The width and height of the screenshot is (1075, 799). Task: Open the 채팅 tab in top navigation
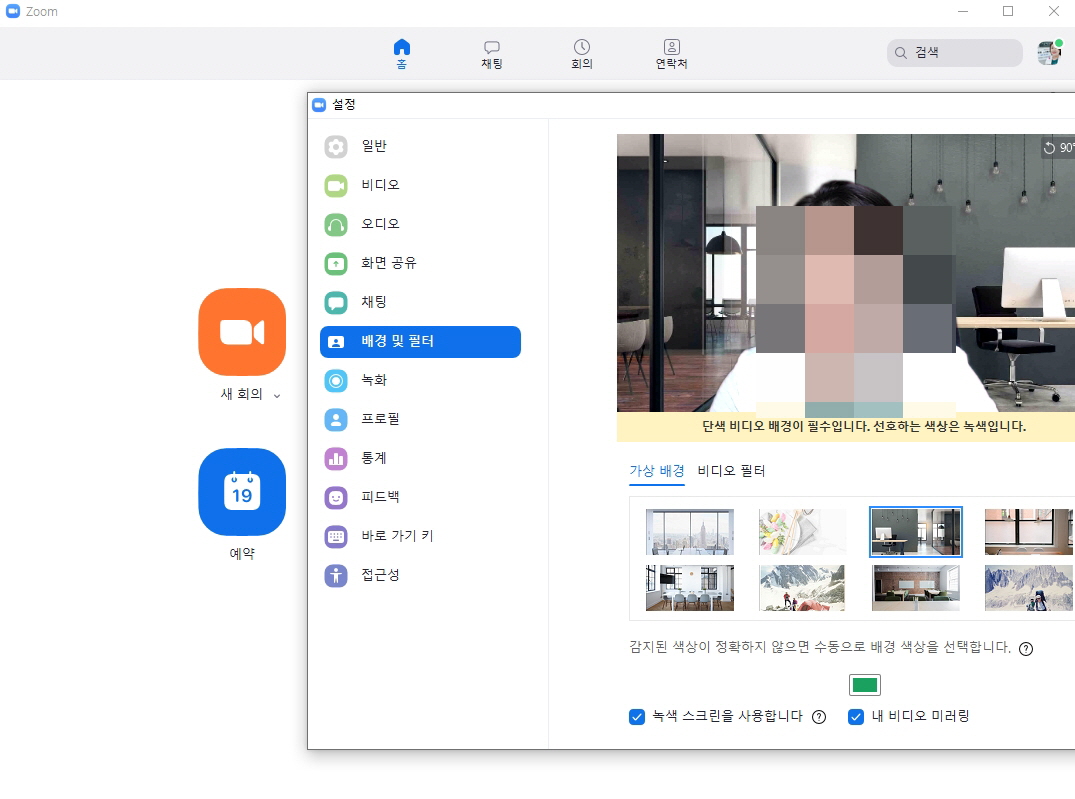point(492,53)
